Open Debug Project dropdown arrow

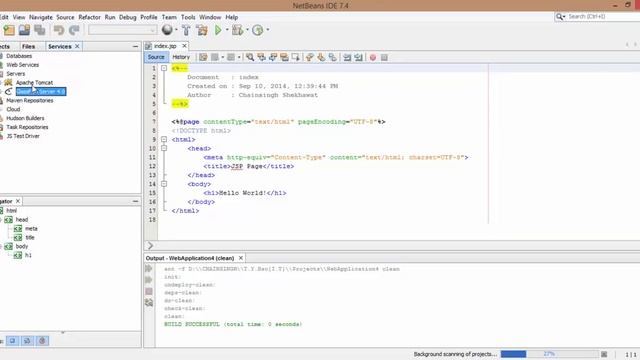tap(247, 30)
